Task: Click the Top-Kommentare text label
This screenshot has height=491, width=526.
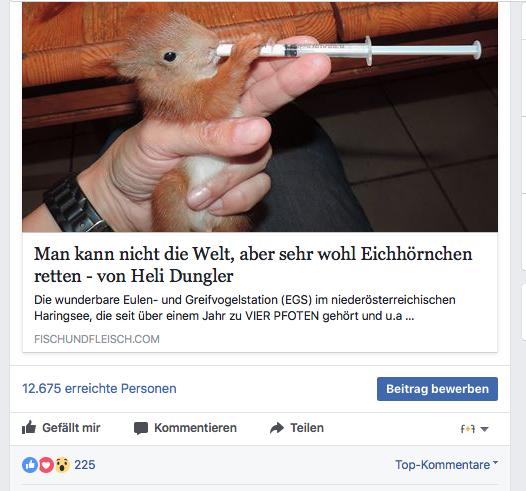Action: [442, 465]
